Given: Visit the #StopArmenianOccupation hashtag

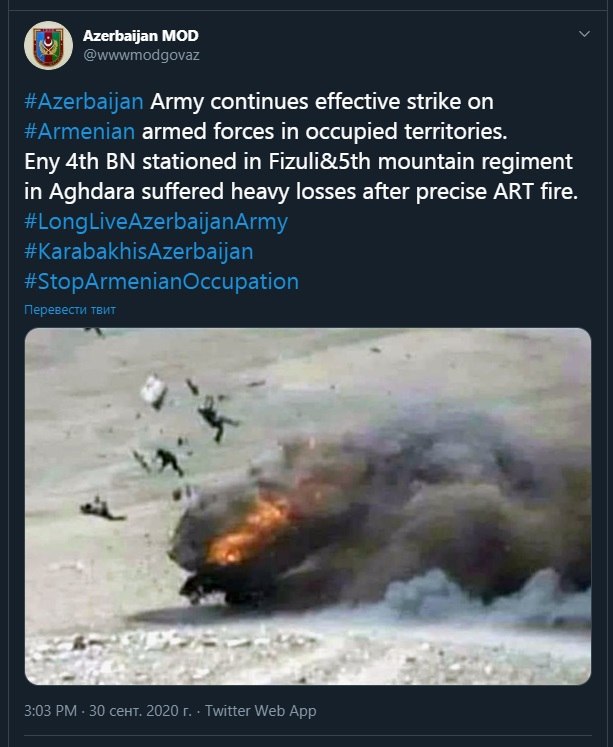Looking at the screenshot, I should tap(161, 282).
